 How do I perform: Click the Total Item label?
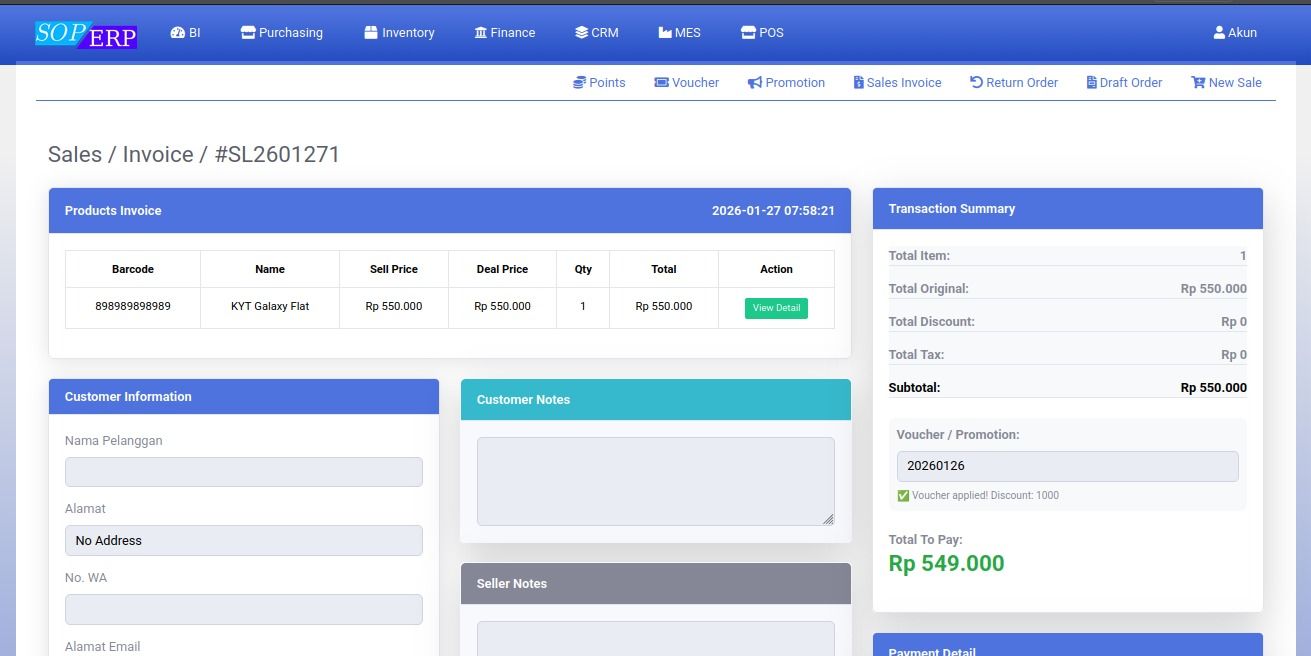919,256
